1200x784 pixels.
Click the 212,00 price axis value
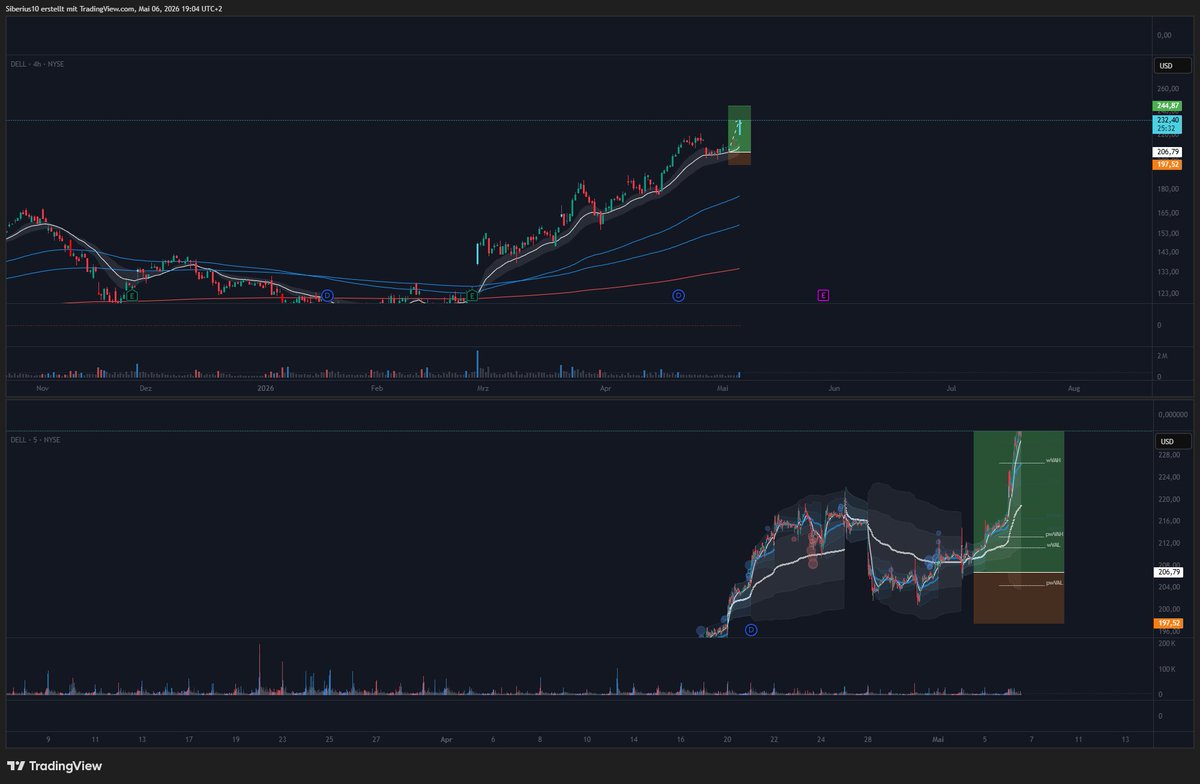(1167, 543)
